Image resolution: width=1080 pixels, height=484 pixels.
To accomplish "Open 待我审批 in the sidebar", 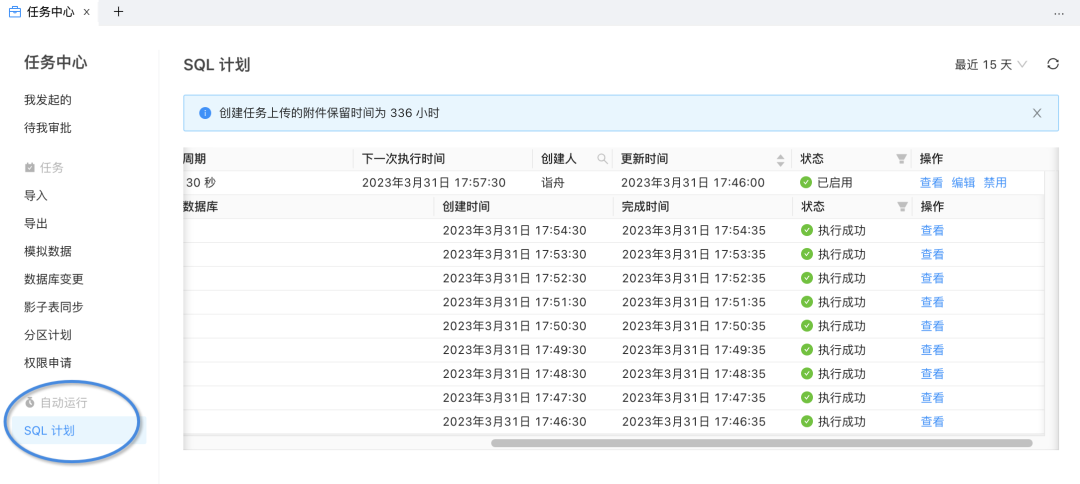I will click(x=48, y=128).
